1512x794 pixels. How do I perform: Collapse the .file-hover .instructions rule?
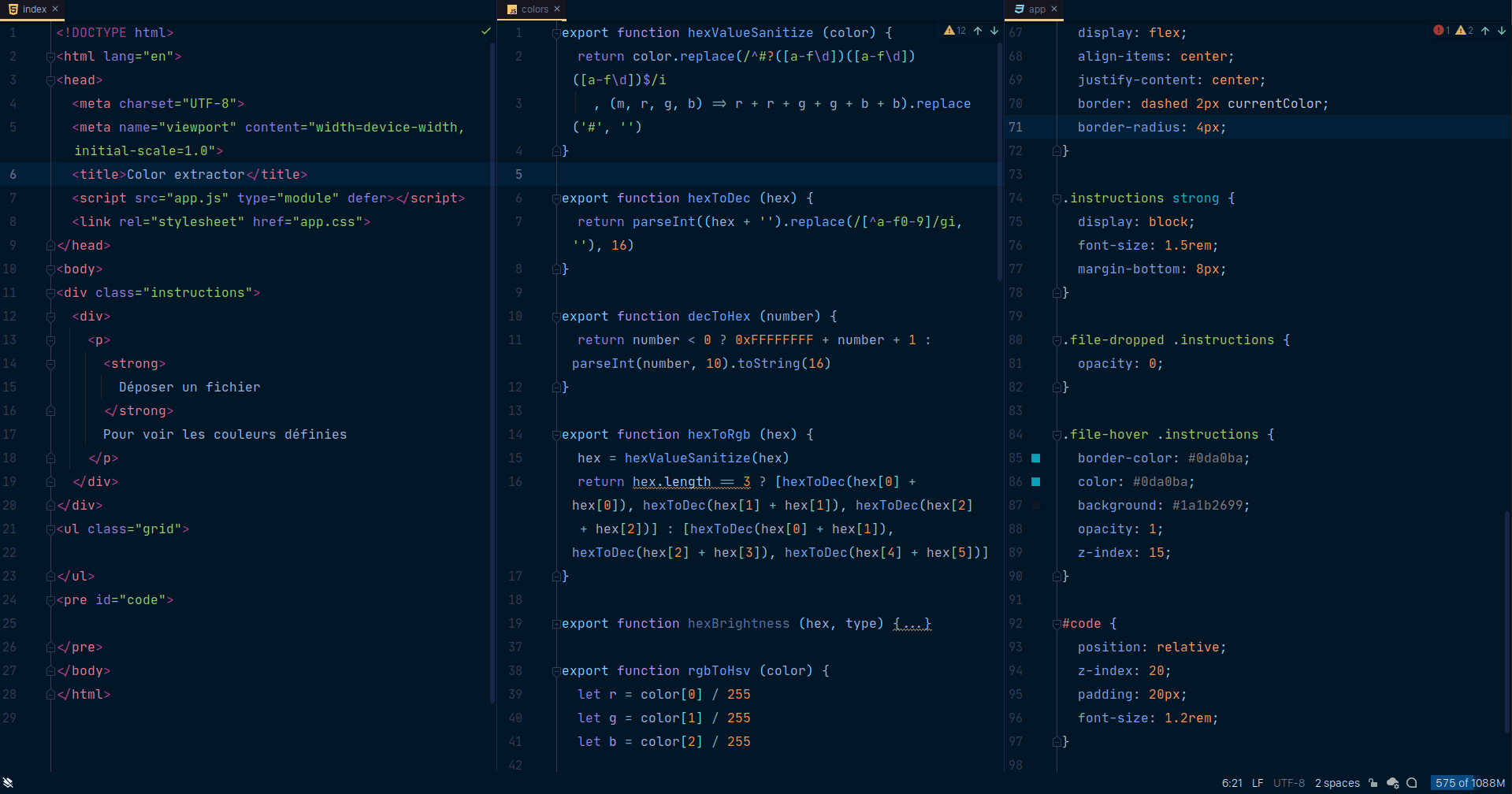click(1057, 435)
